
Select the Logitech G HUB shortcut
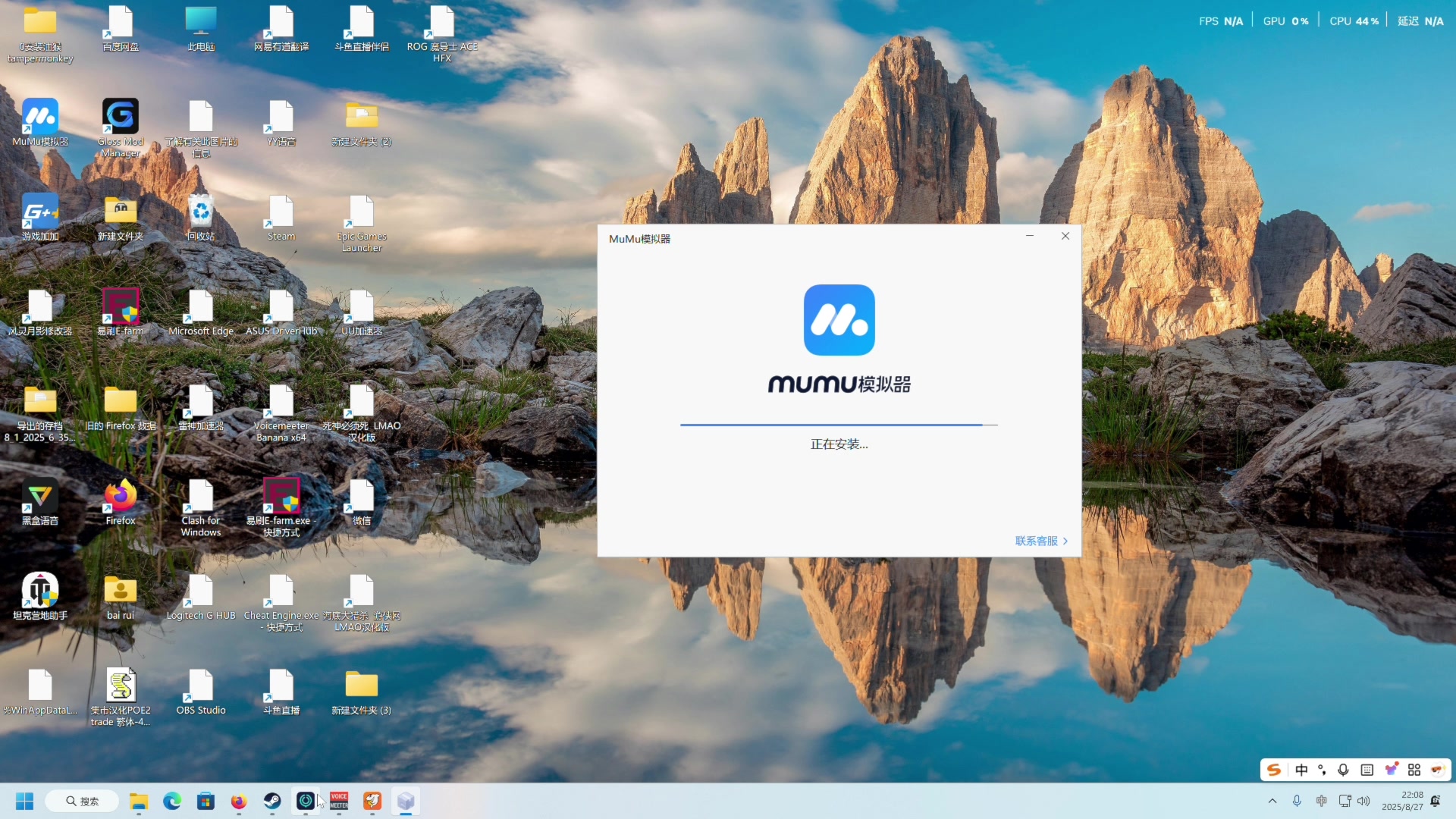(x=201, y=597)
